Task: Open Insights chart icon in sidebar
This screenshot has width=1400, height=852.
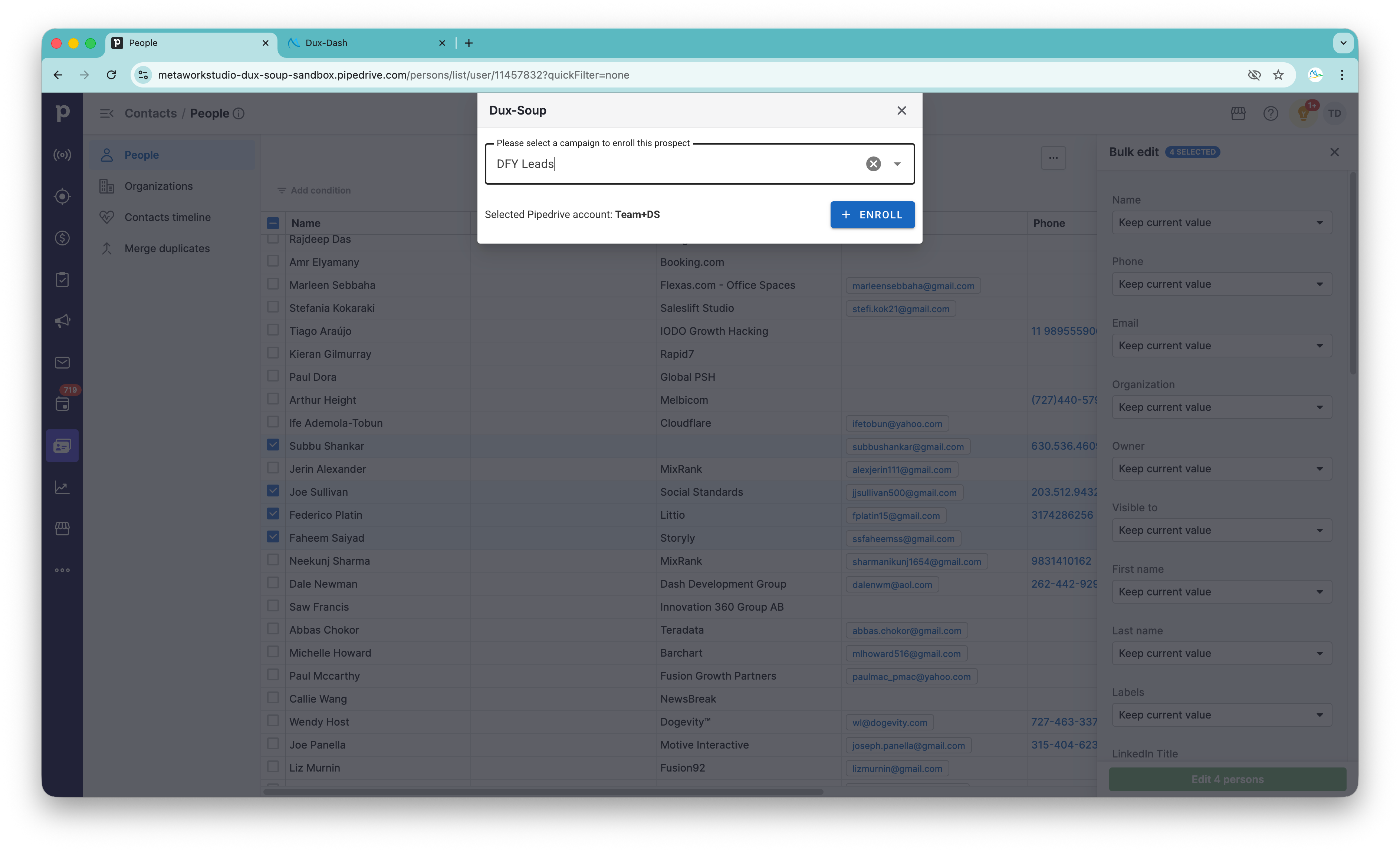Action: (62, 487)
